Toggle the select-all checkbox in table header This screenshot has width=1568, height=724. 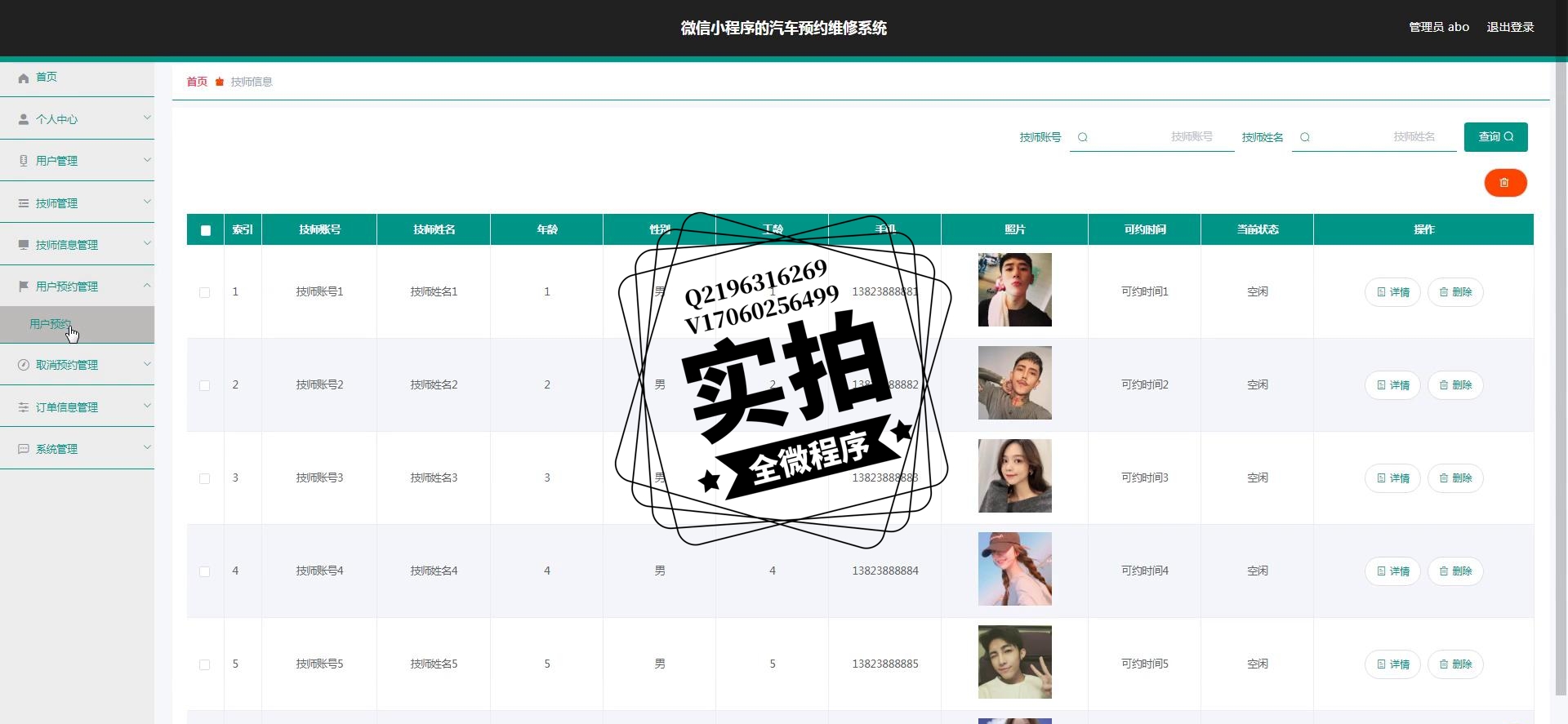coord(206,230)
